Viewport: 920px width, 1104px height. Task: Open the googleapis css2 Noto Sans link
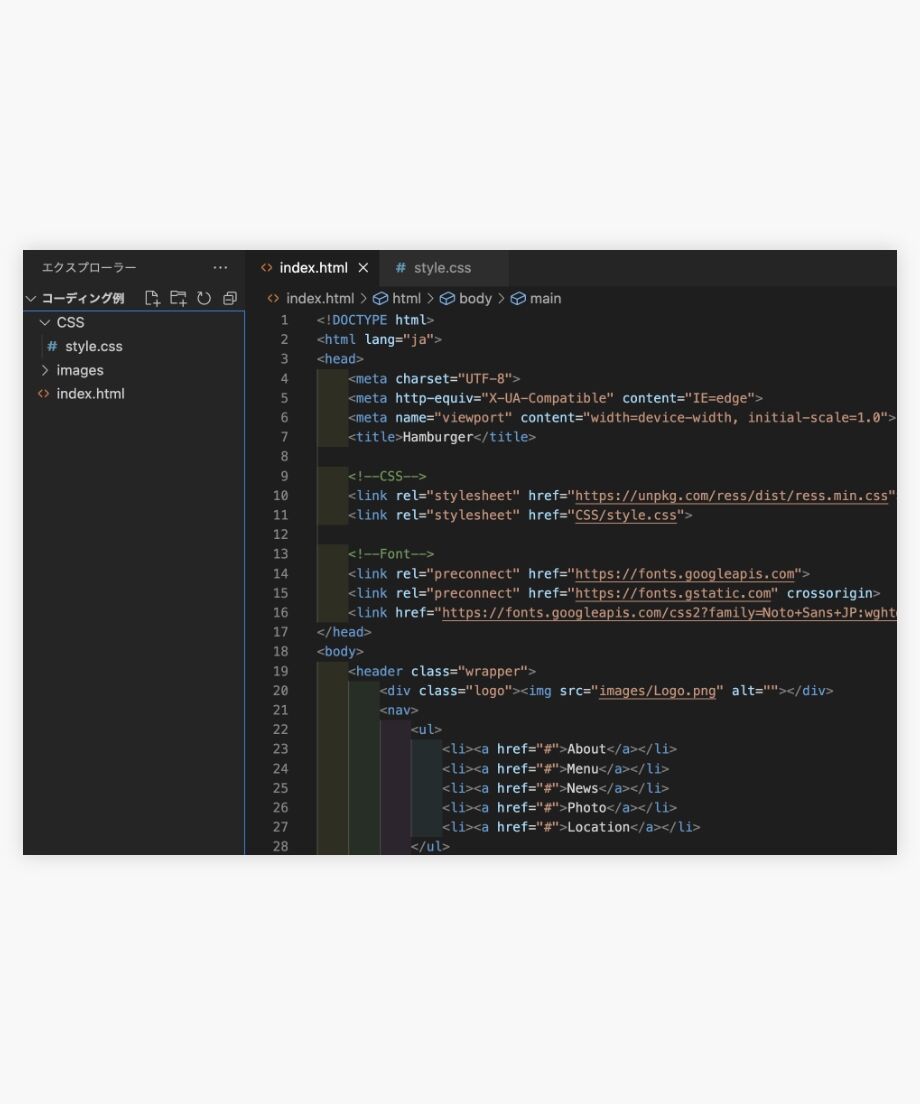[x=669, y=613]
